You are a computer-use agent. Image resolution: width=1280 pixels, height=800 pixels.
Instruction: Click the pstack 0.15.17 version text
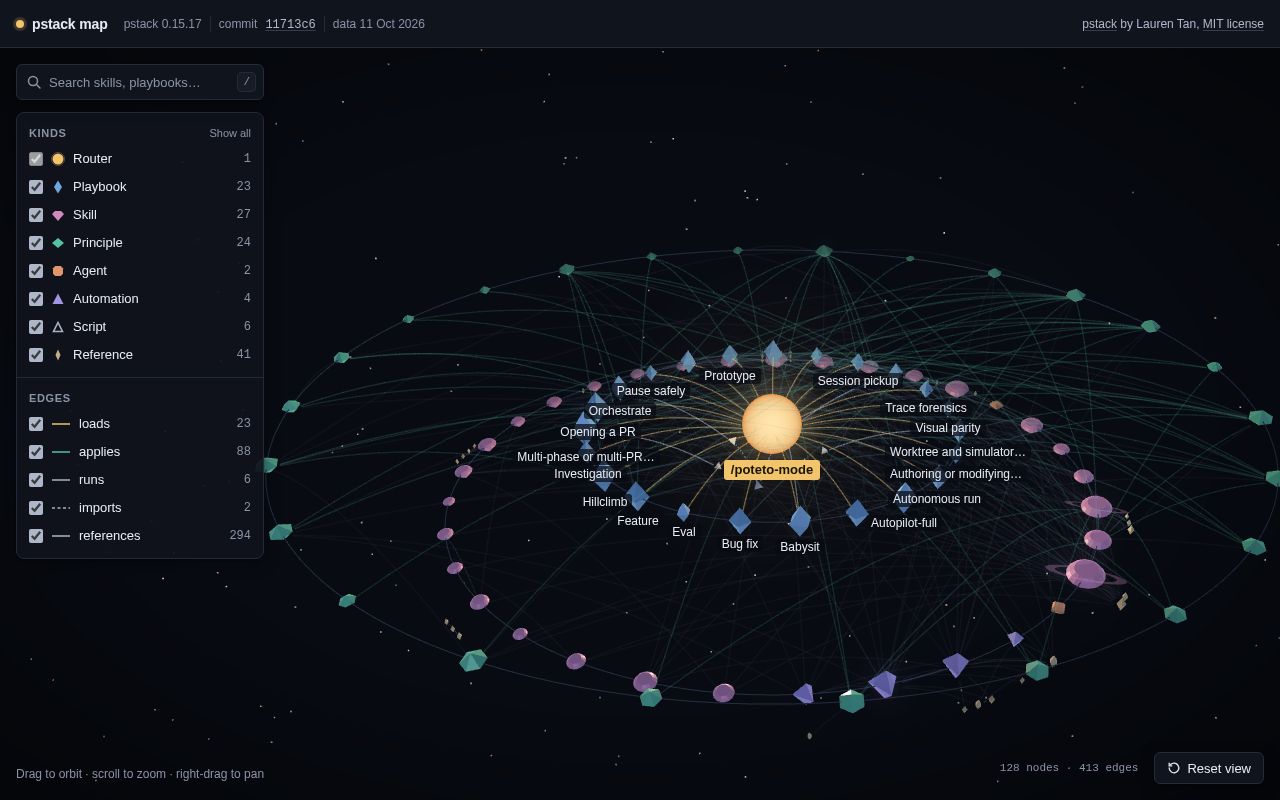coord(162,24)
